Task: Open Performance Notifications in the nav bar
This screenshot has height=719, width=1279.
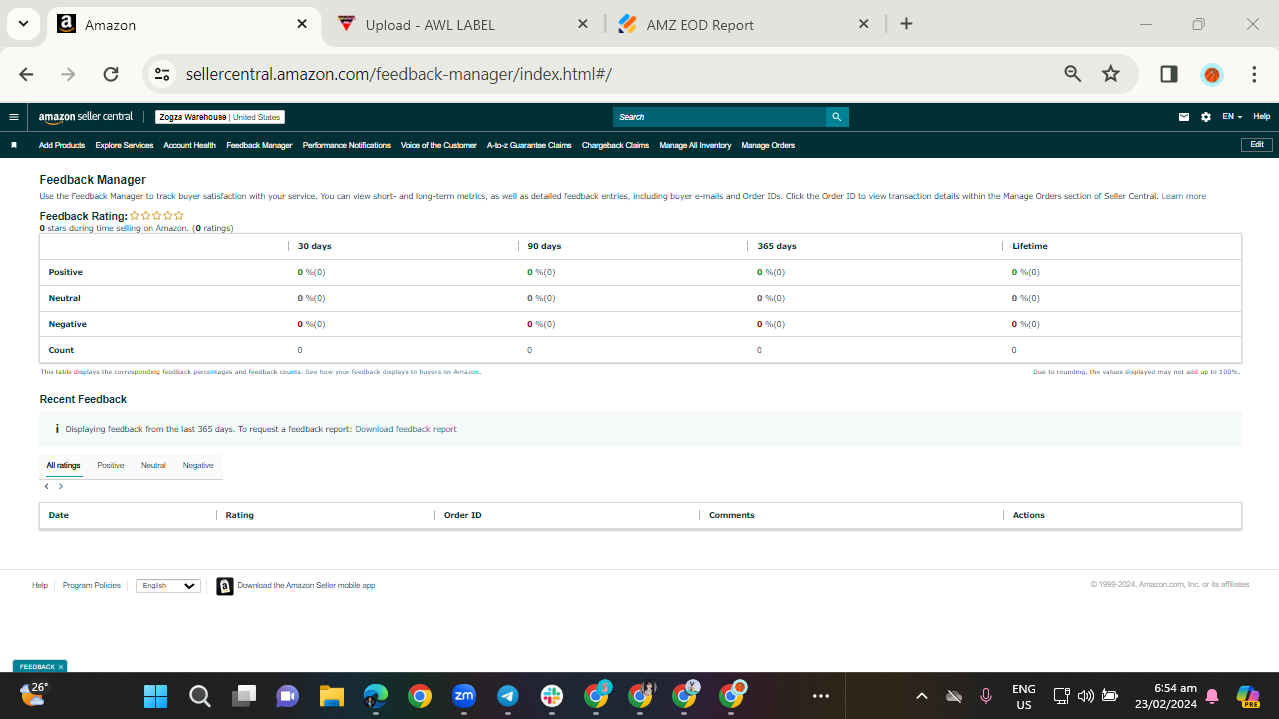Action: pyautogui.click(x=347, y=145)
